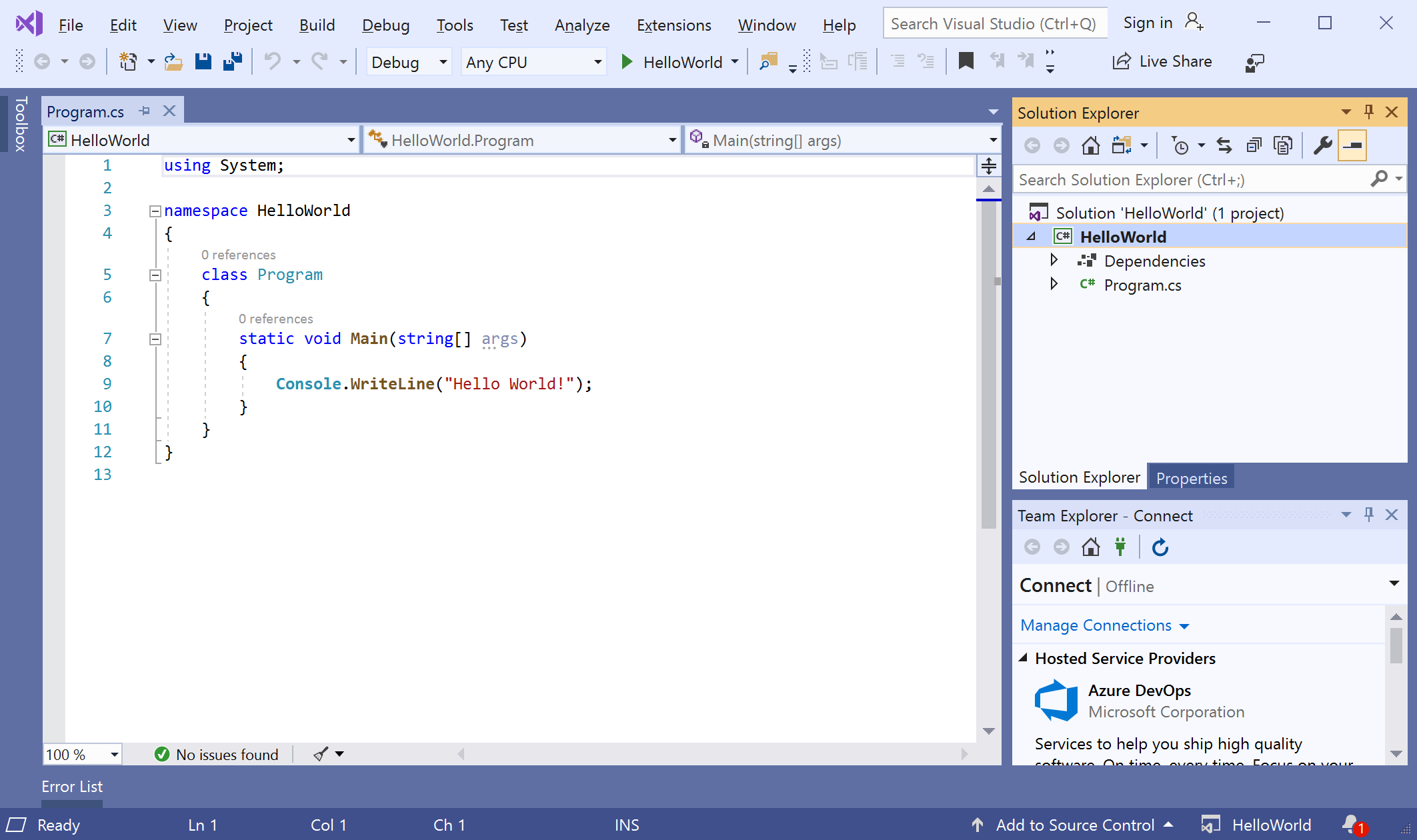Click the Save All files icon
This screenshot has width=1417, height=840.
232,62
